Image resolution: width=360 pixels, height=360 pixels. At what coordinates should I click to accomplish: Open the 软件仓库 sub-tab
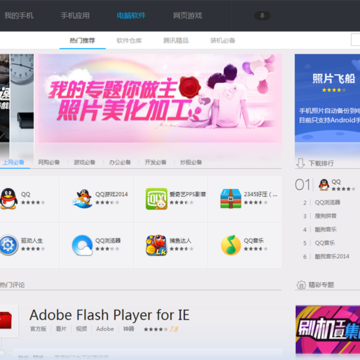(x=129, y=41)
